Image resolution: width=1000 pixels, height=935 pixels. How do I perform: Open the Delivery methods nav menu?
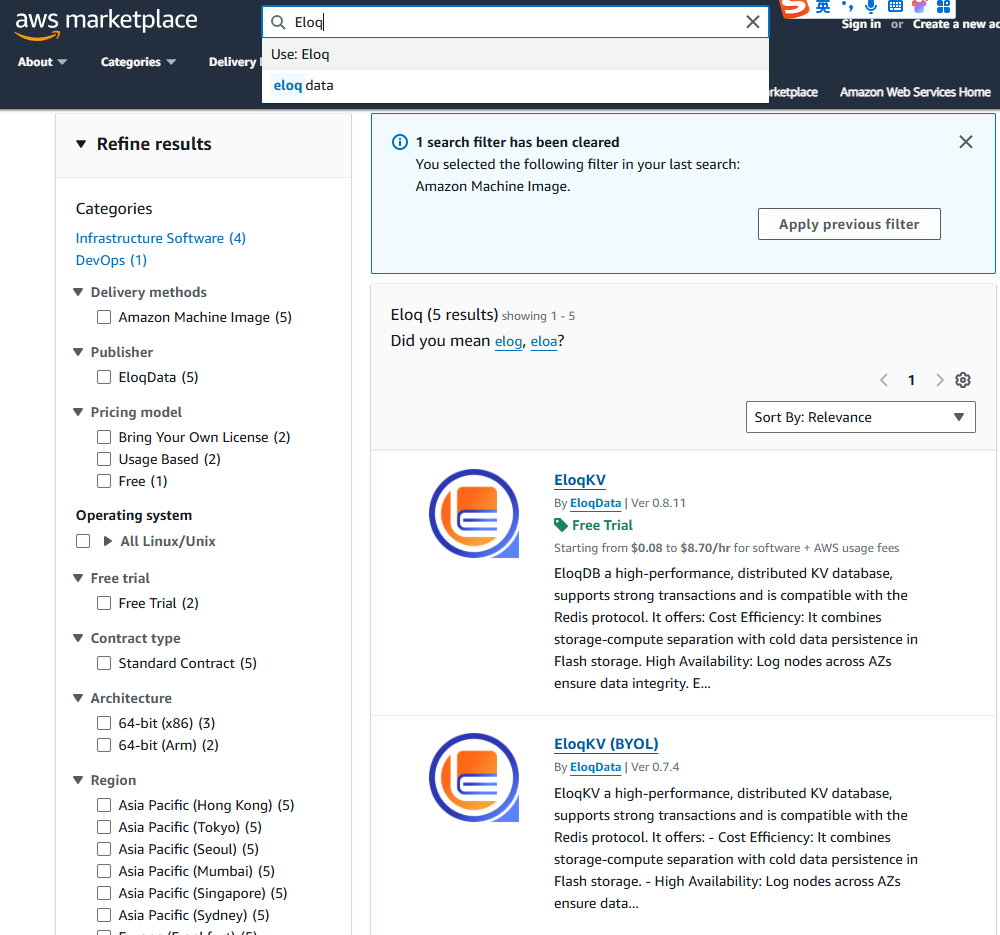[233, 62]
